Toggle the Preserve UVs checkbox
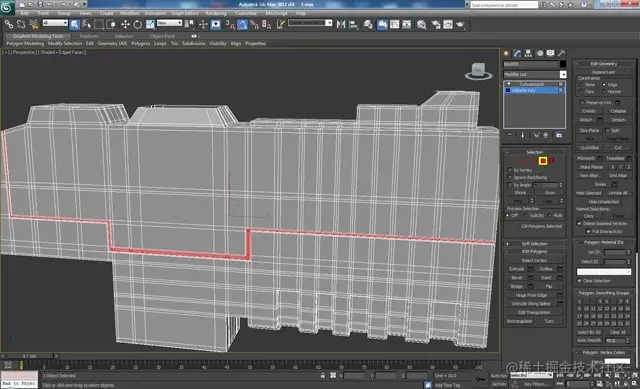Screen dimensions: 640x389 point(582,102)
